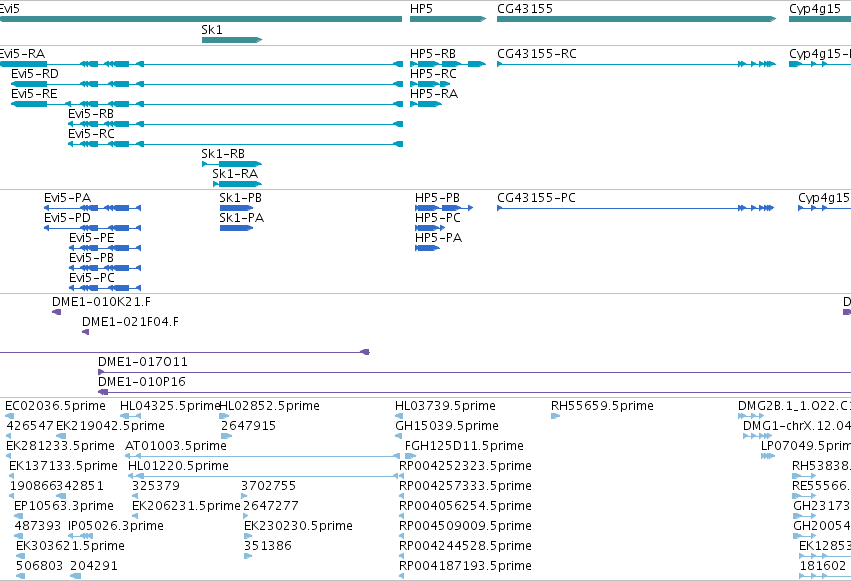The height and width of the screenshot is (581, 851).
Task: Select the 2647277 feature label
Action: pos(271,506)
